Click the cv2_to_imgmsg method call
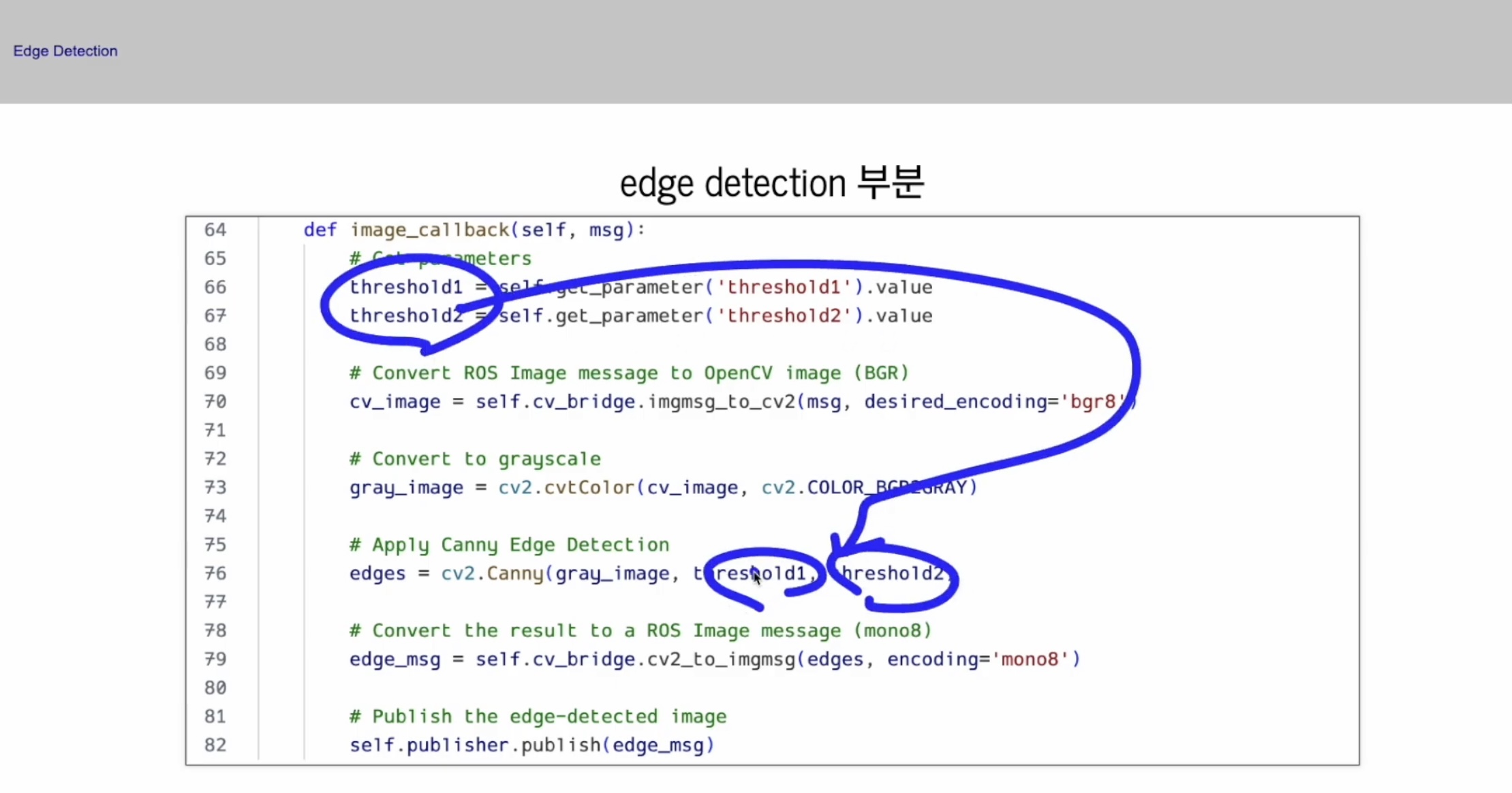The height and width of the screenshot is (793, 1512). [x=721, y=659]
